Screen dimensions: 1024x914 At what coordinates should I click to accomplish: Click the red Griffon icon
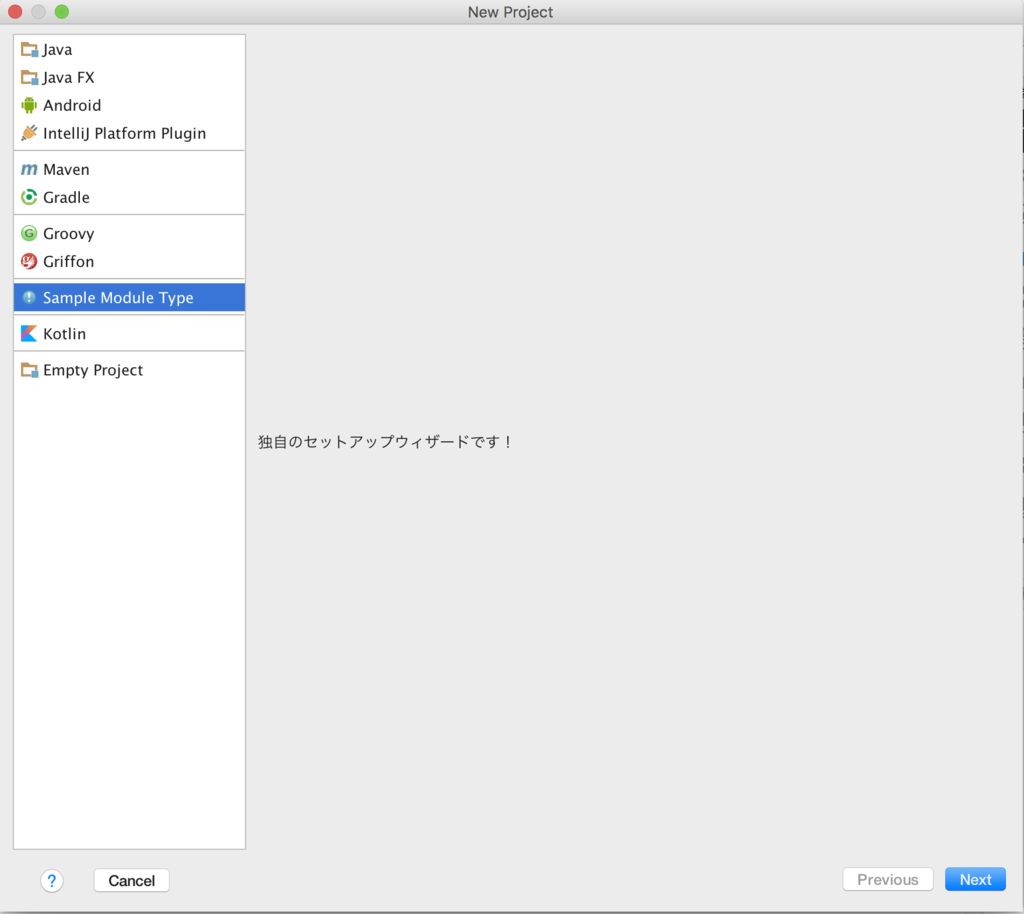29,261
